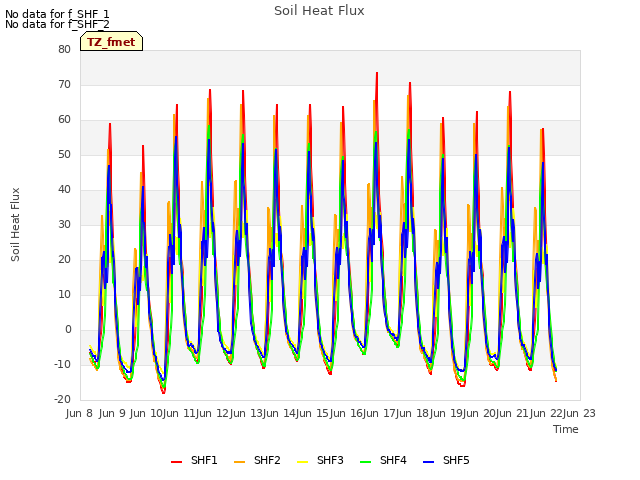
Task: Select the SHF3 legend label
Action: coord(330,460)
